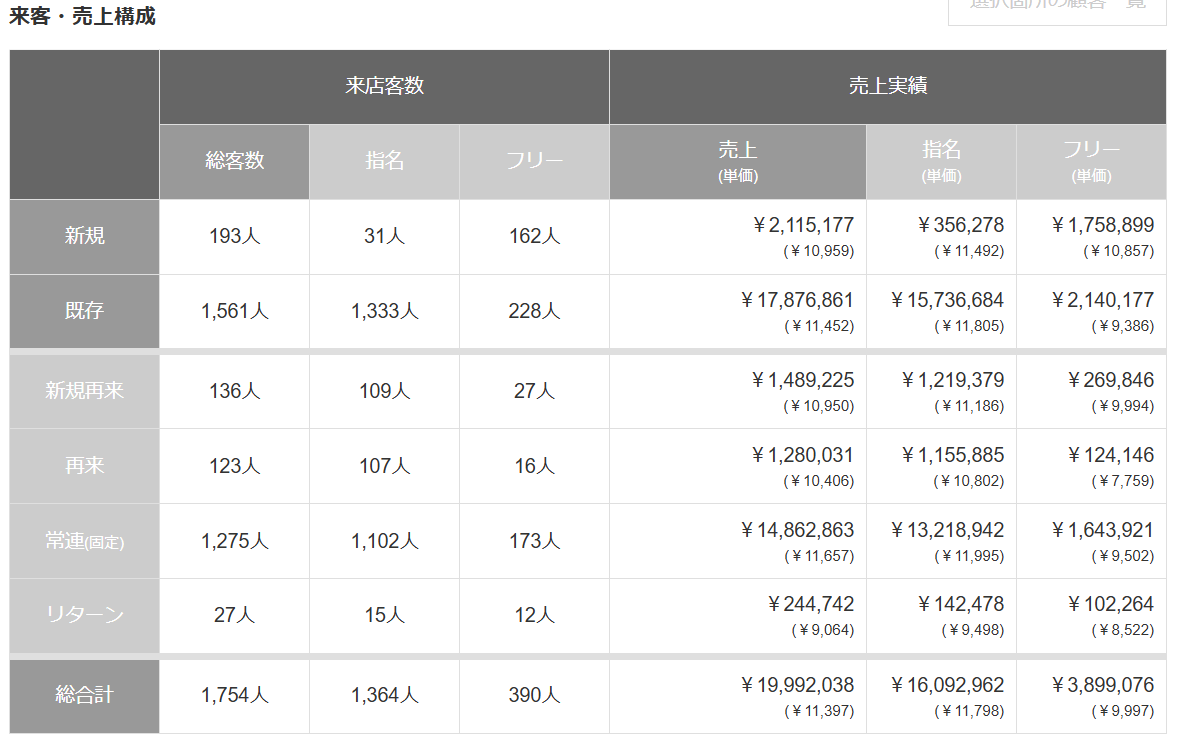Click the partially visible customer list button

(x=1056, y=8)
